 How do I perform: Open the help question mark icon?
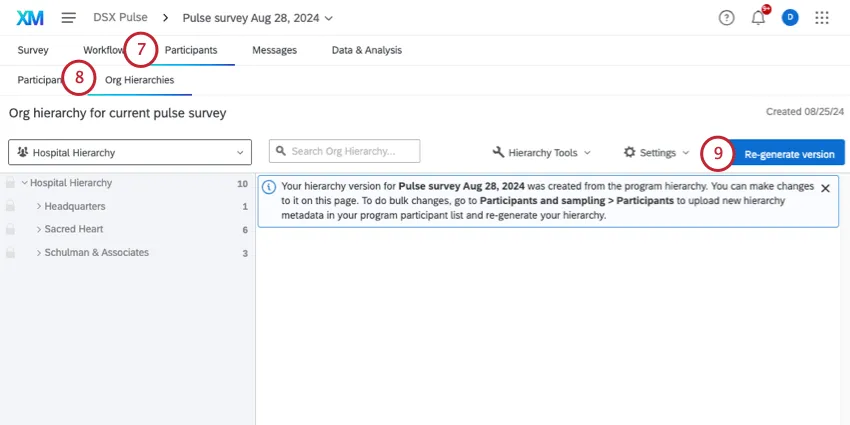coord(726,18)
